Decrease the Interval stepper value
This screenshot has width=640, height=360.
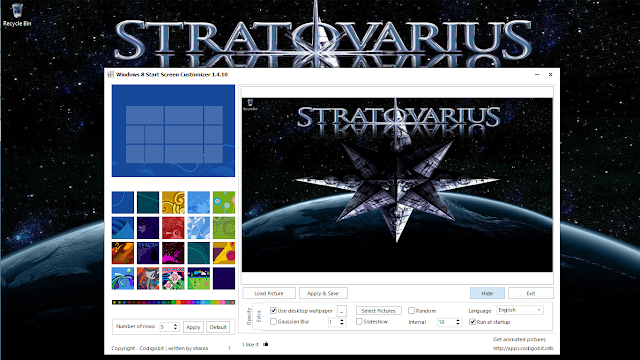458,324
